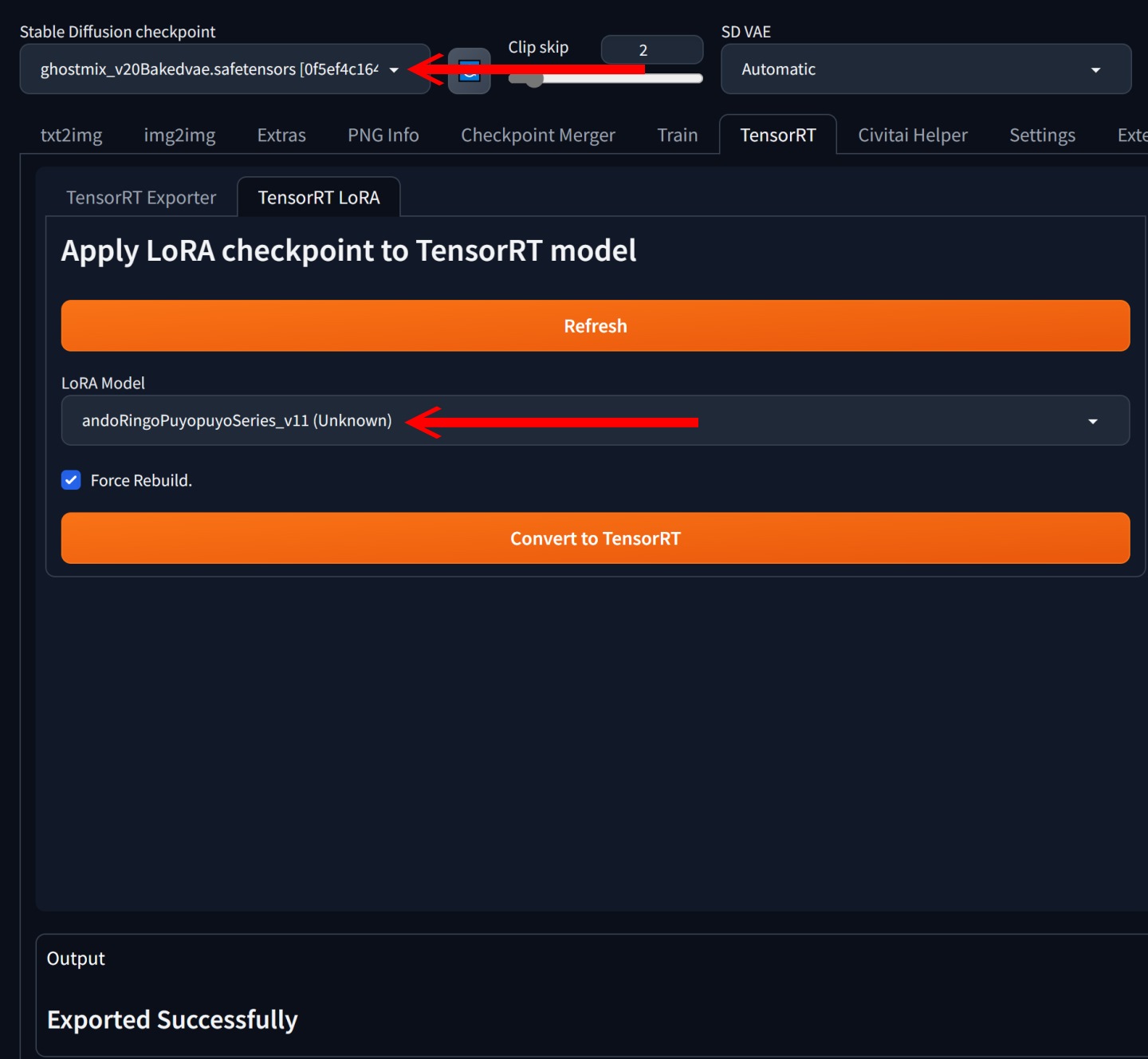The height and width of the screenshot is (1059, 1148).
Task: Open the SD VAE dropdown showing Automatic
Action: 926,69
